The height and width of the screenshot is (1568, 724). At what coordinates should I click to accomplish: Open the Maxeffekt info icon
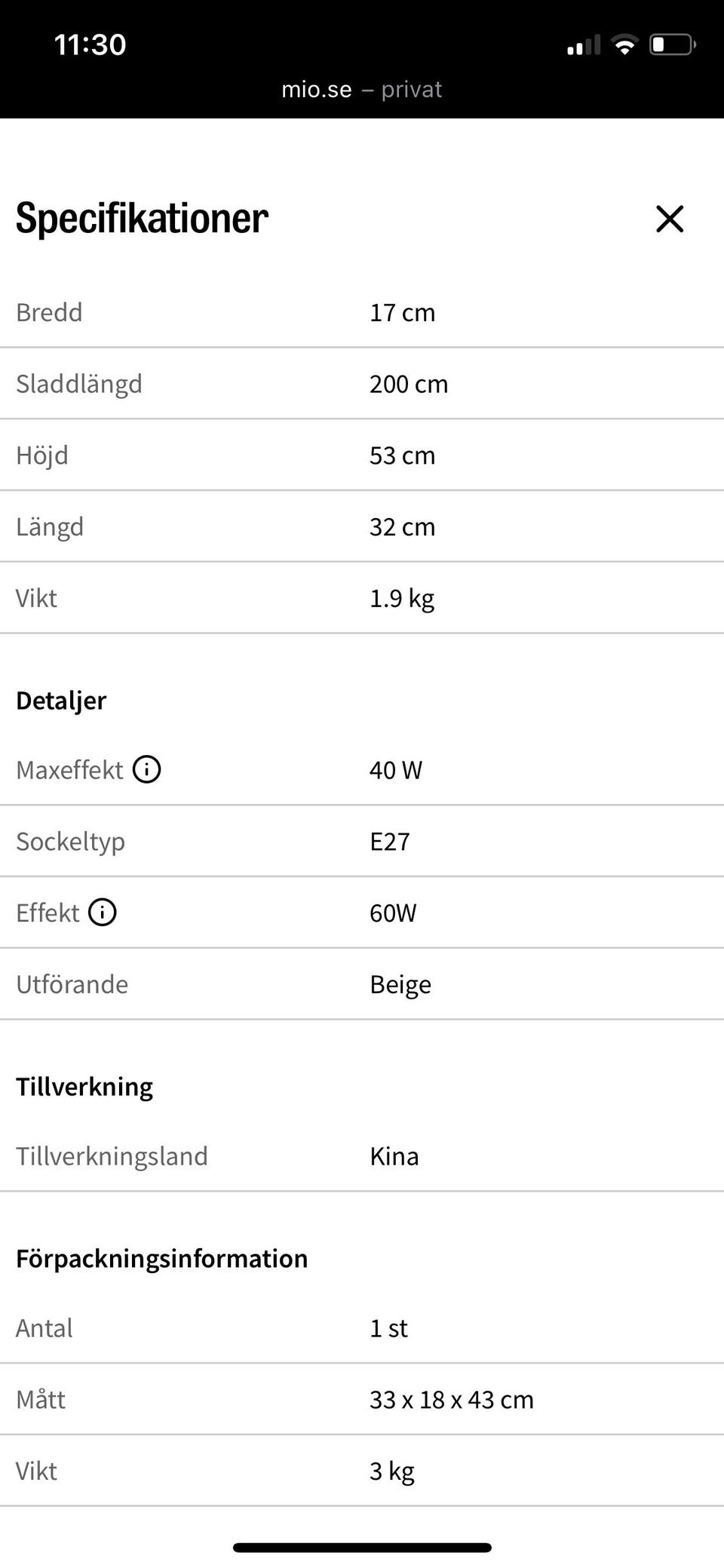pos(146,769)
